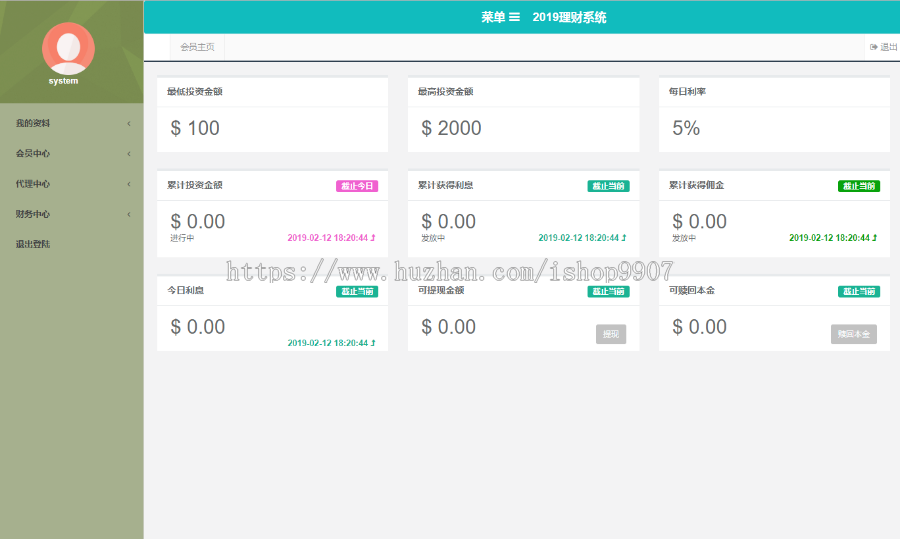Click the 累计投资金额 card title
The height and width of the screenshot is (539, 900).
pyautogui.click(x=195, y=185)
